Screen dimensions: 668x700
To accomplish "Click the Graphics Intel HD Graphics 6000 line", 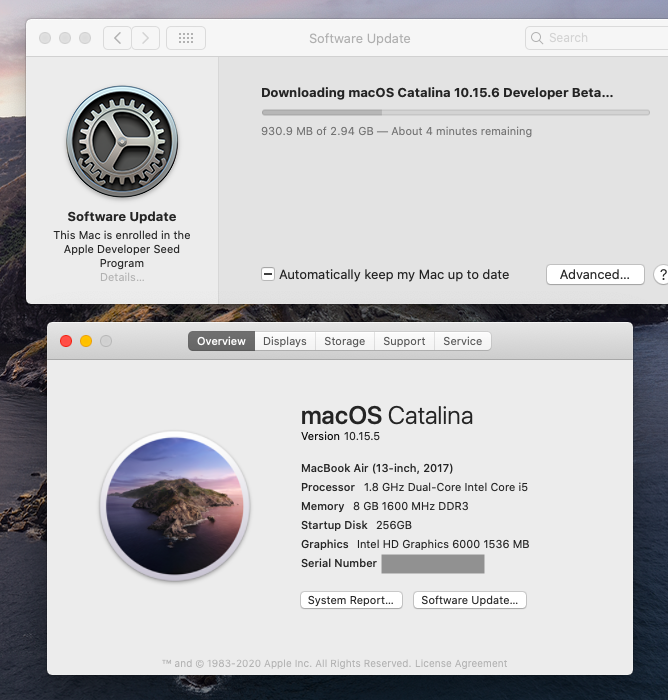I will (415, 544).
